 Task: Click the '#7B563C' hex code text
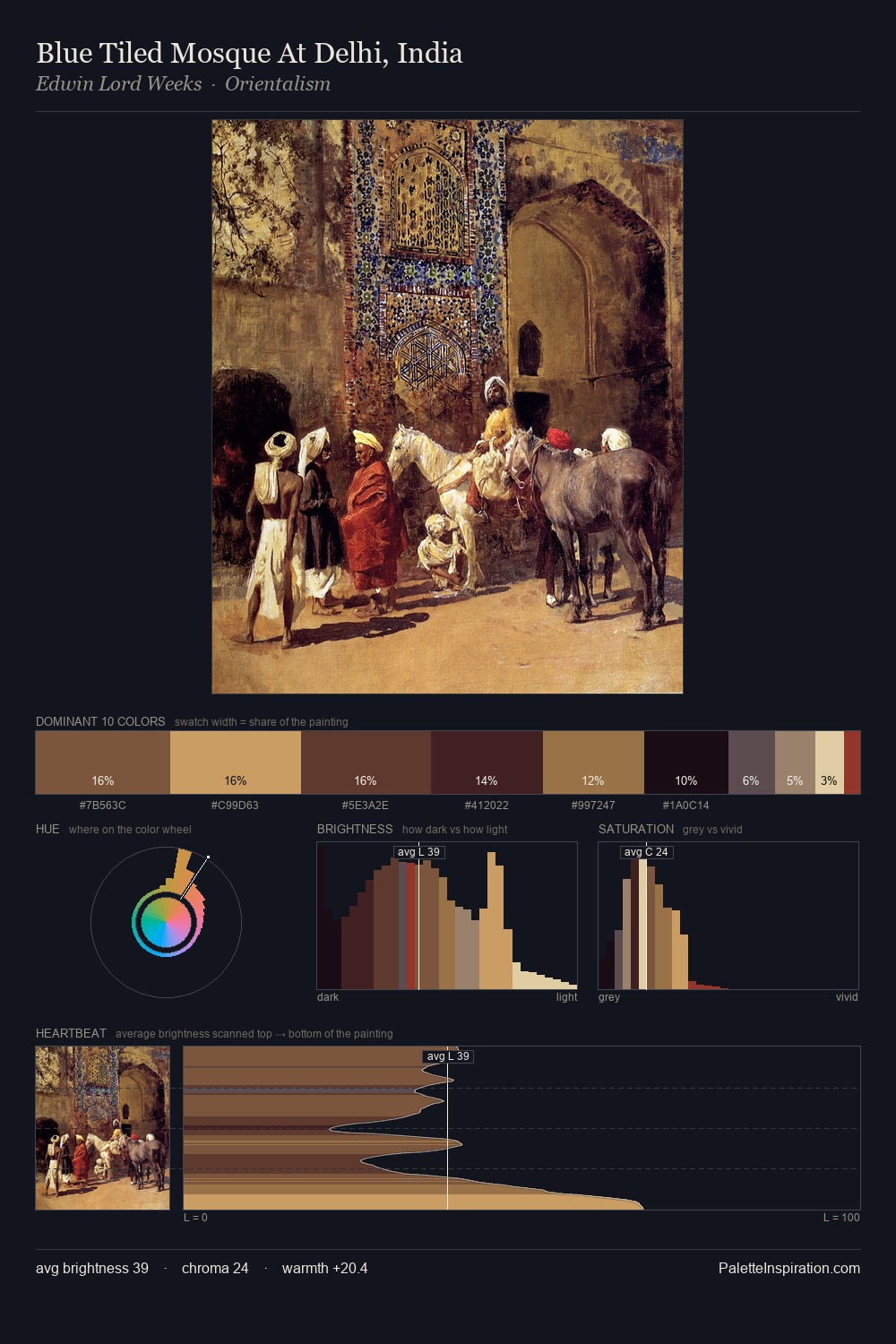click(103, 805)
